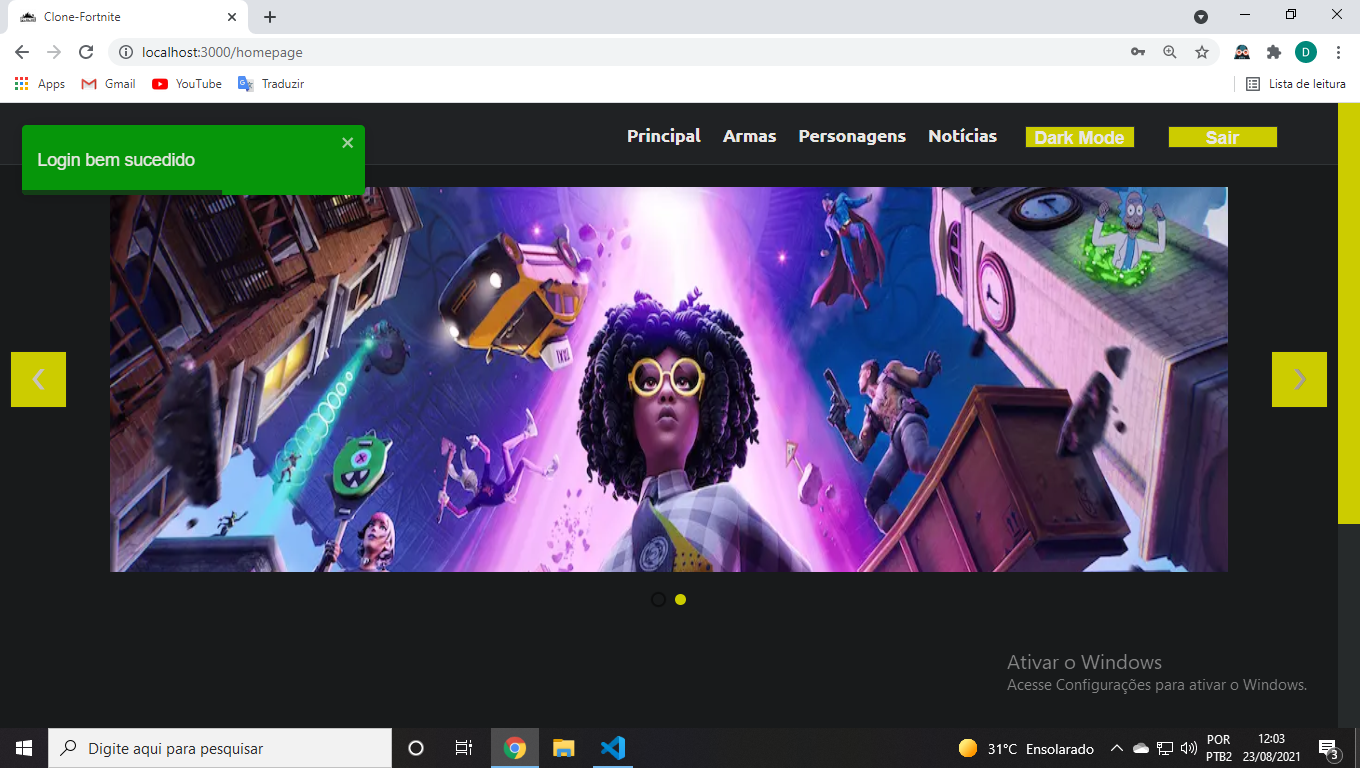Open the Traduzir bookmark
The image size is (1360, 768).
[271, 84]
